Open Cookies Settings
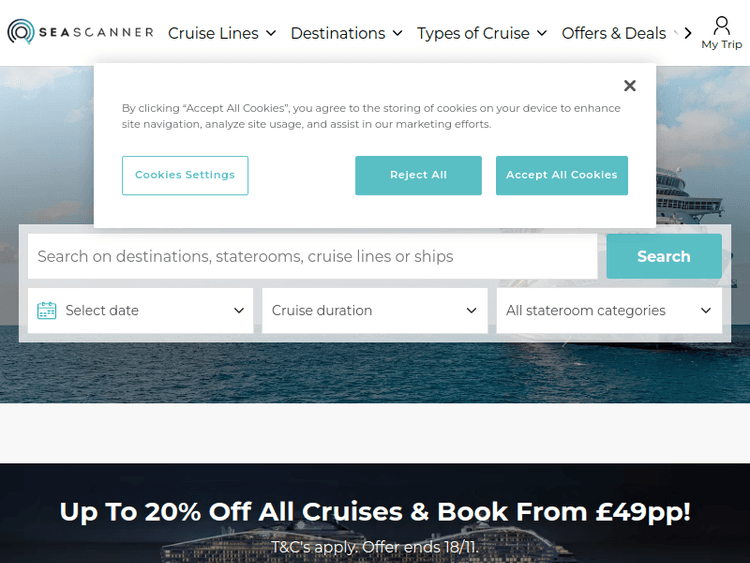Viewport: 750px width, 563px height. (x=185, y=175)
